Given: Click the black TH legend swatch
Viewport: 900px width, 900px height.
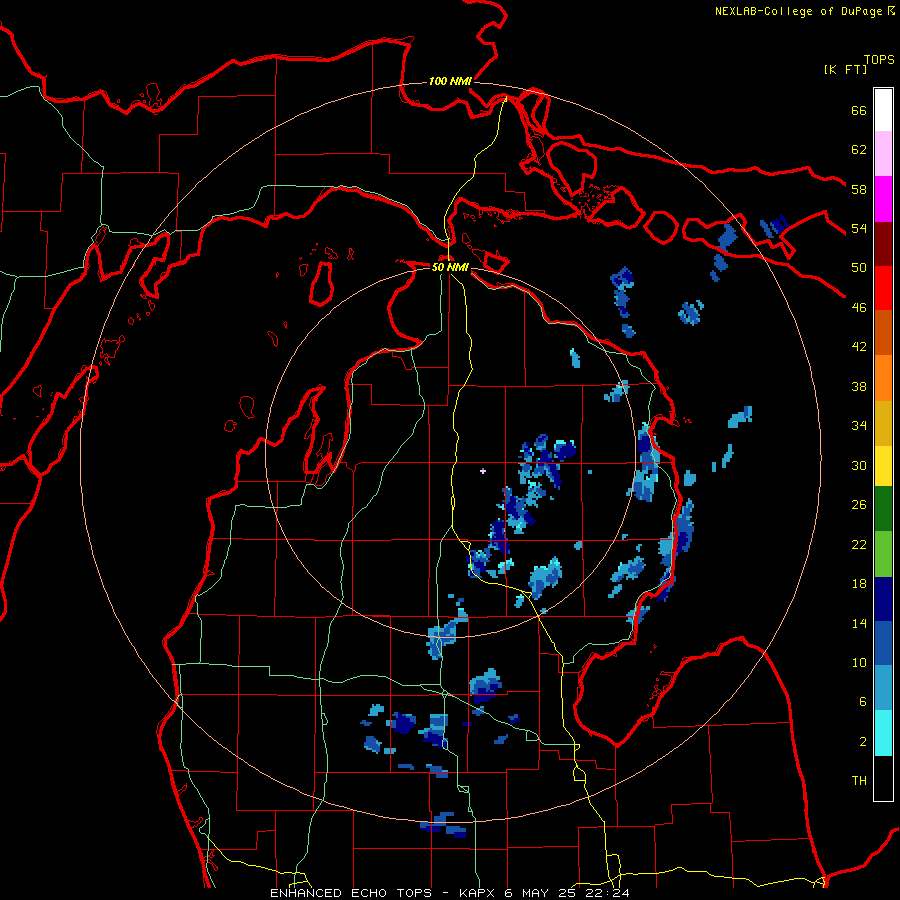Looking at the screenshot, I should [883, 778].
